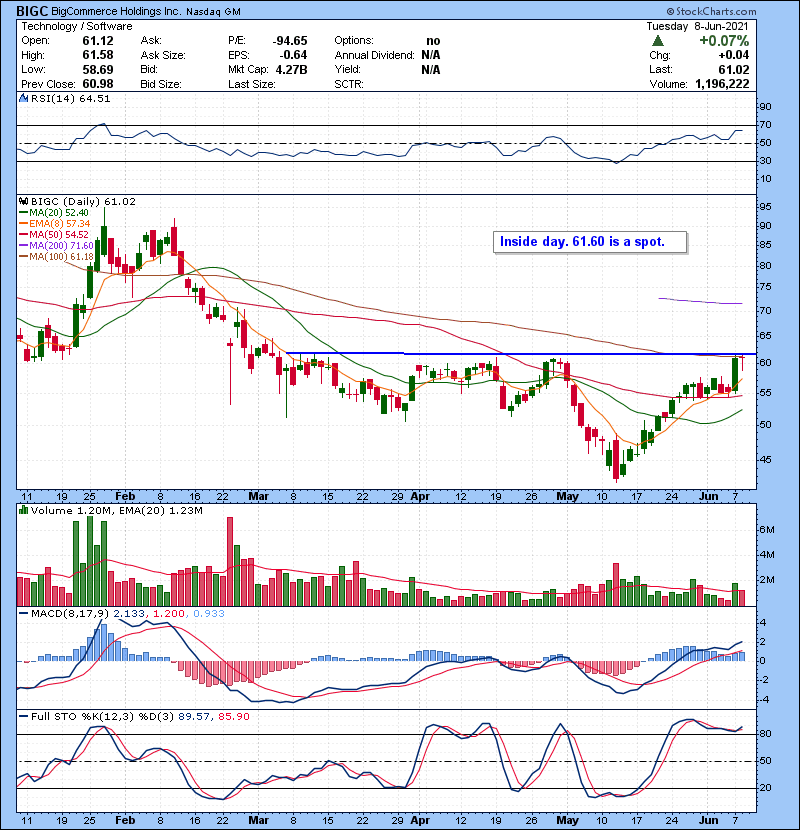Click the 'Nasdaq GM' exchange label

click(x=213, y=12)
